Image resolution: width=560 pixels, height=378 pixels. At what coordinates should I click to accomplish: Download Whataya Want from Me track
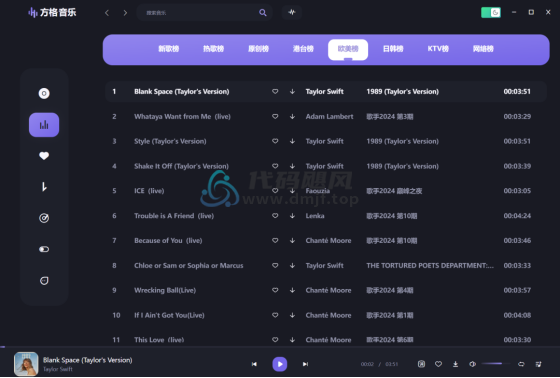coord(292,116)
